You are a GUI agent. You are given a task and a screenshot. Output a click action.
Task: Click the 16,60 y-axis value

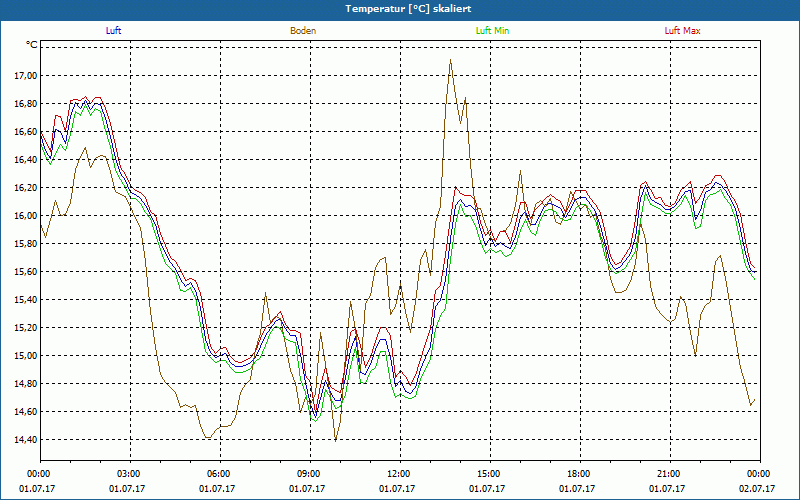(27, 132)
